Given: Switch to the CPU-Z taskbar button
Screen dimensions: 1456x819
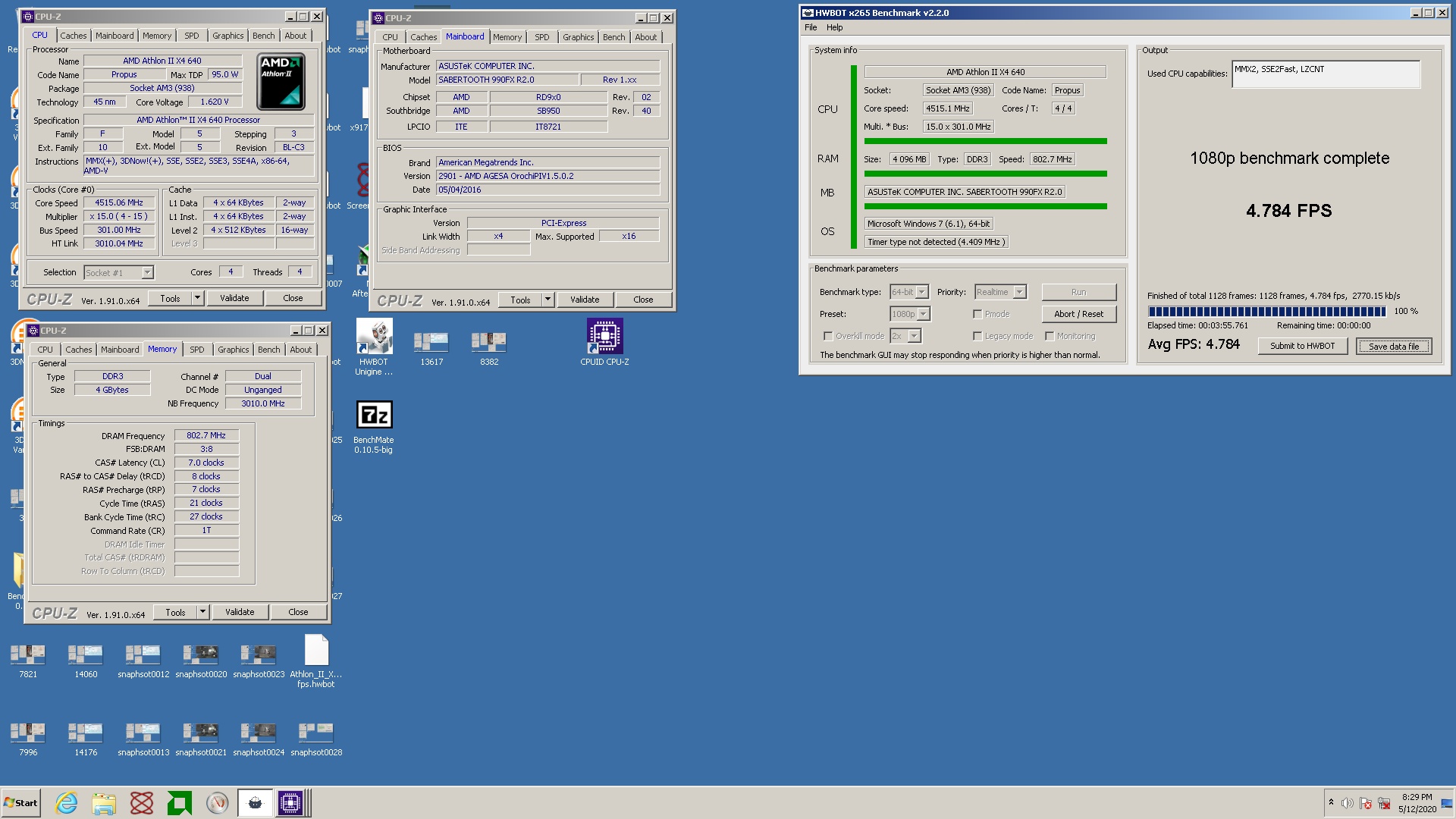Looking at the screenshot, I should tap(290, 803).
